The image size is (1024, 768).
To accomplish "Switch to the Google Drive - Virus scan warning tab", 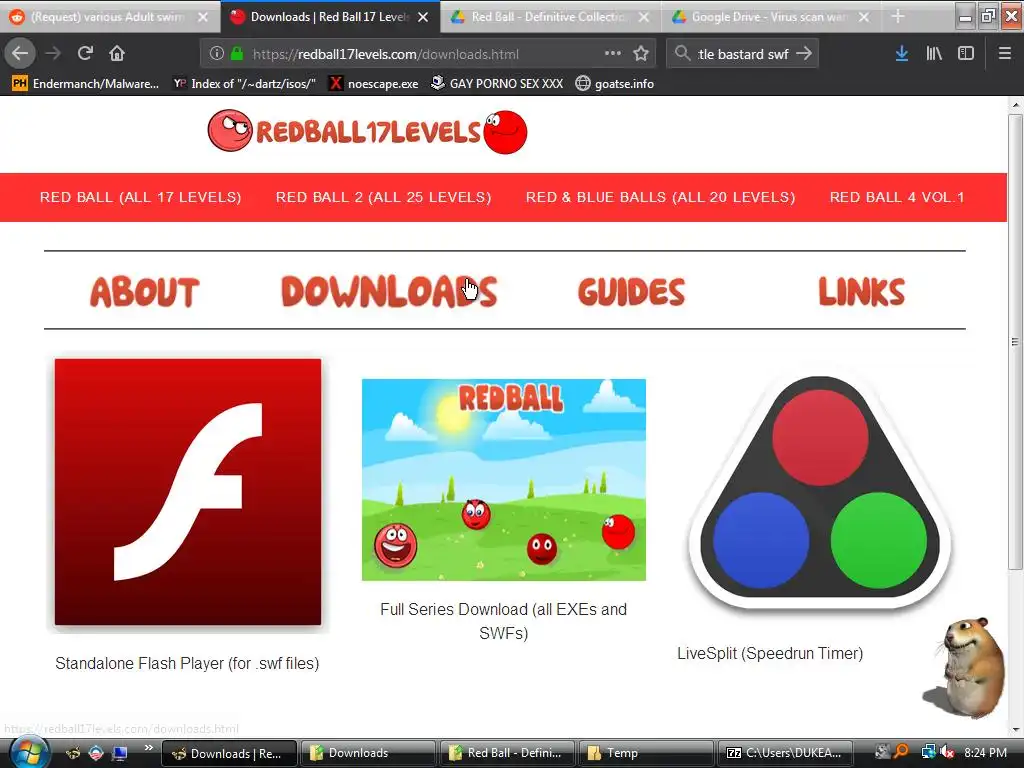I will 771,17.
